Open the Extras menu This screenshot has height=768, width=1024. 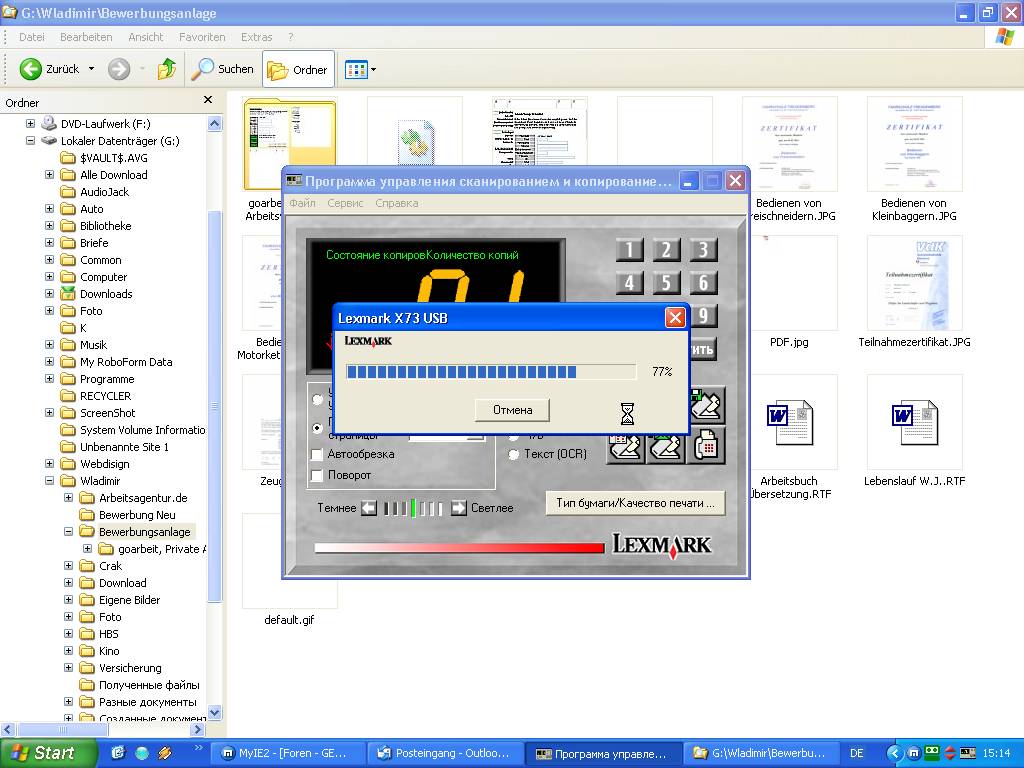(x=257, y=37)
